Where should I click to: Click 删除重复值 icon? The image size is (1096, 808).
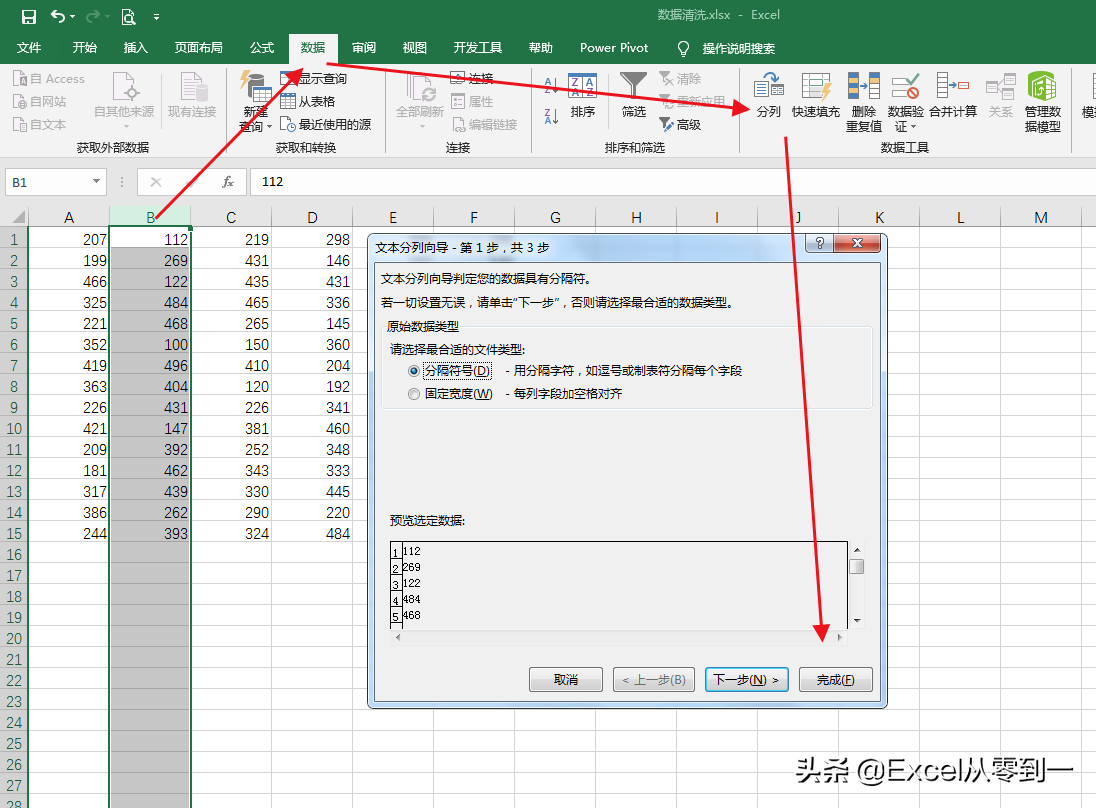tap(864, 102)
